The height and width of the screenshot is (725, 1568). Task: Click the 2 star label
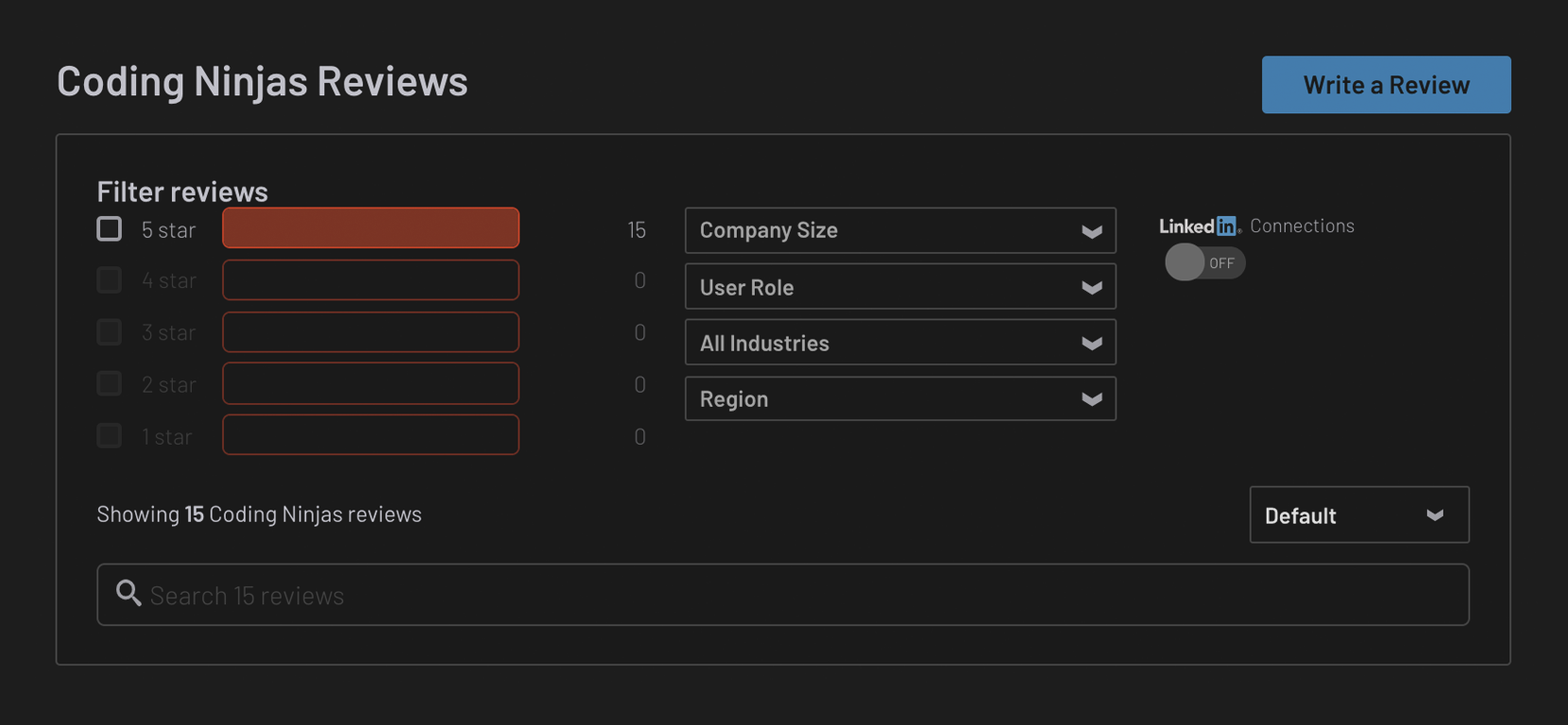click(x=168, y=384)
